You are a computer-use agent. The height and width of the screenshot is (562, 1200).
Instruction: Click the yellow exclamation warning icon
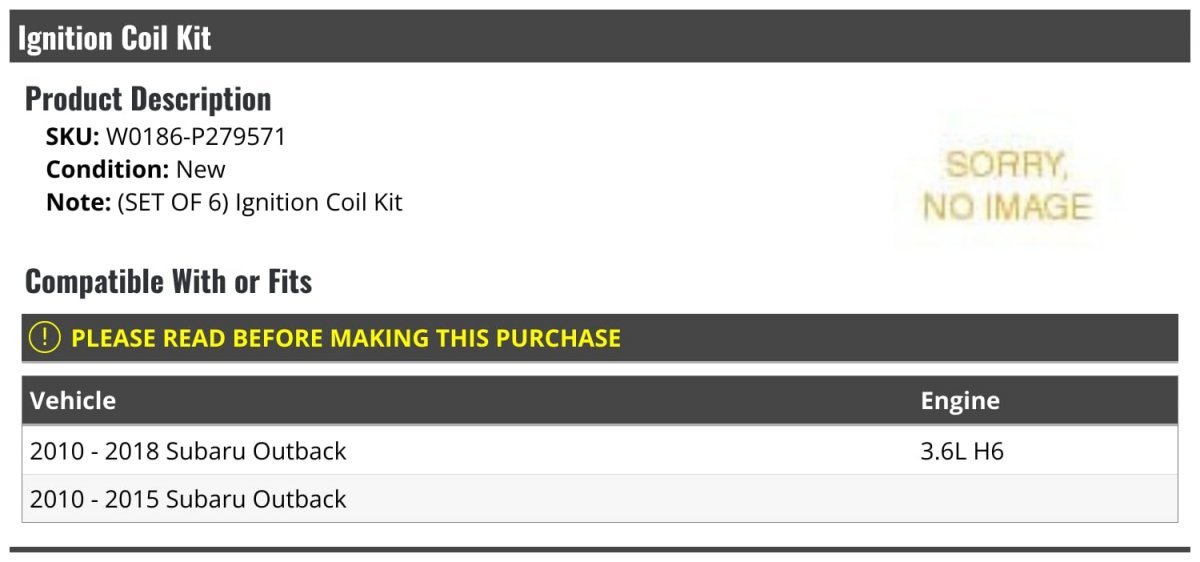tap(45, 338)
